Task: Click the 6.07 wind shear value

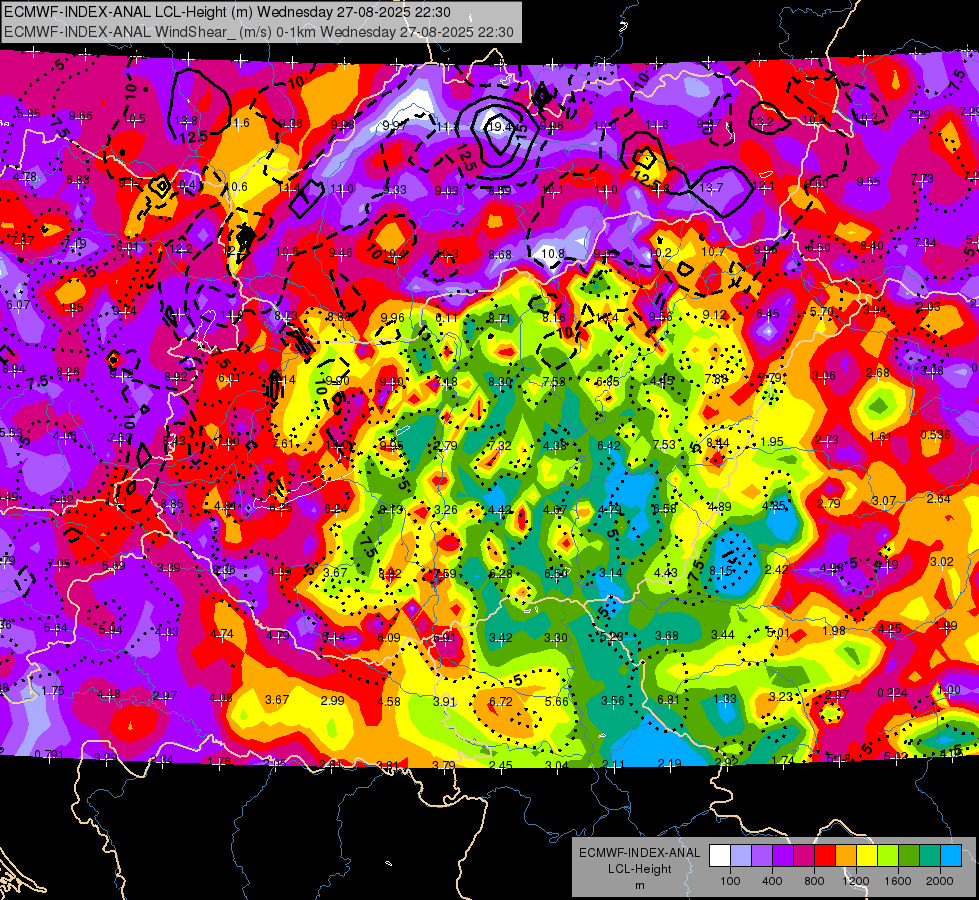Action: pos(18,305)
